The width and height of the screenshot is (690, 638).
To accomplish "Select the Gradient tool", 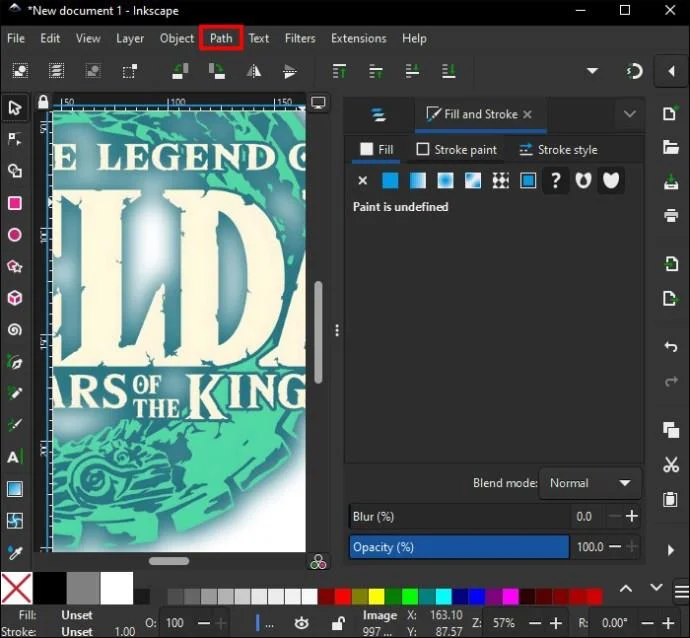I will click(15, 489).
